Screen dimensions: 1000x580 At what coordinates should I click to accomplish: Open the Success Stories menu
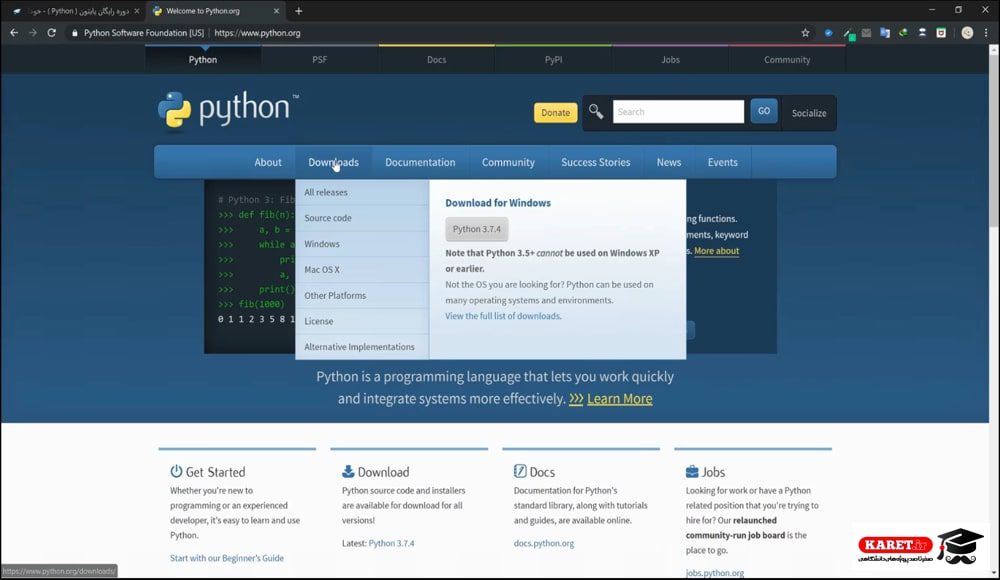pos(596,162)
